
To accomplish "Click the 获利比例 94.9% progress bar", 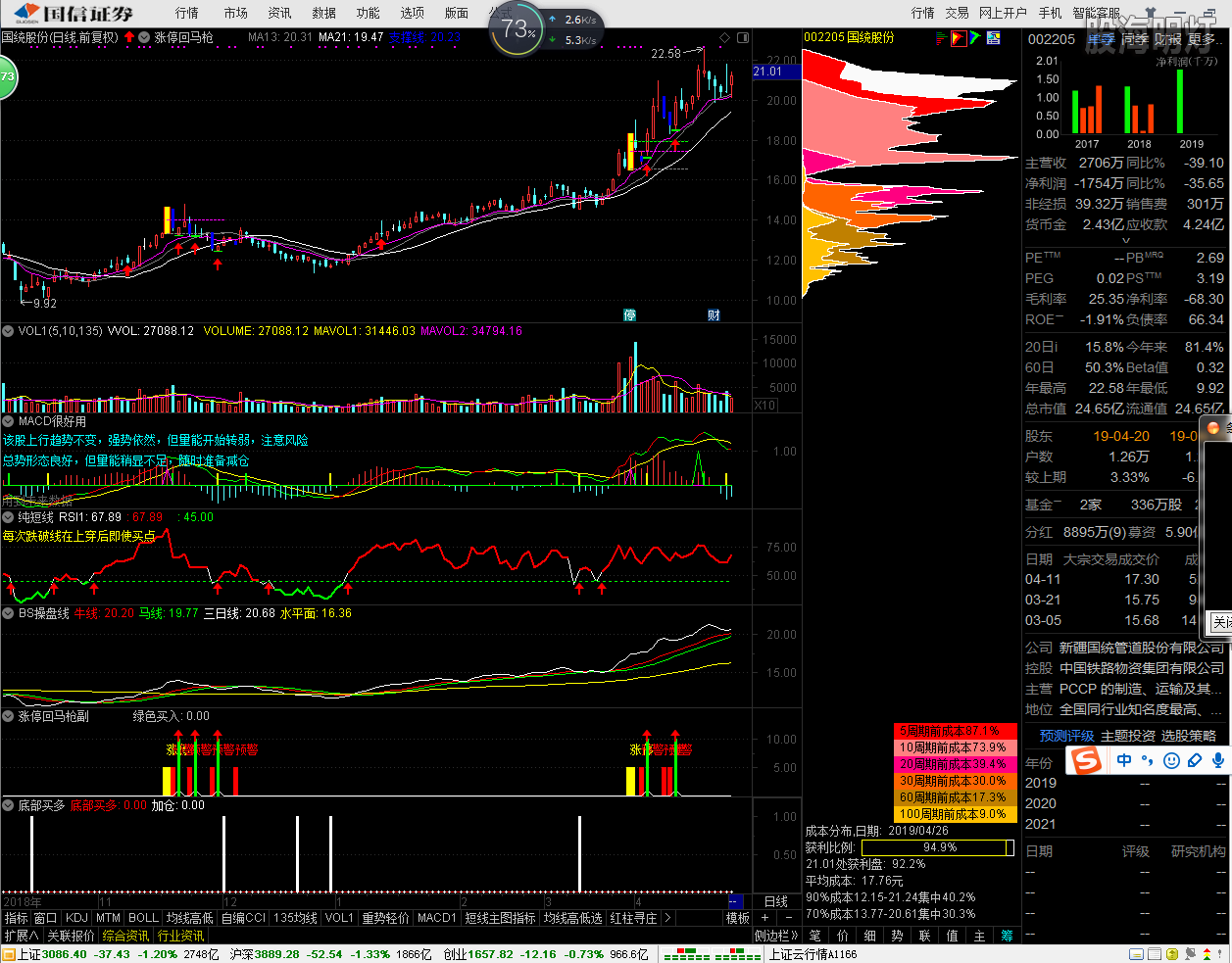I will 939,847.
